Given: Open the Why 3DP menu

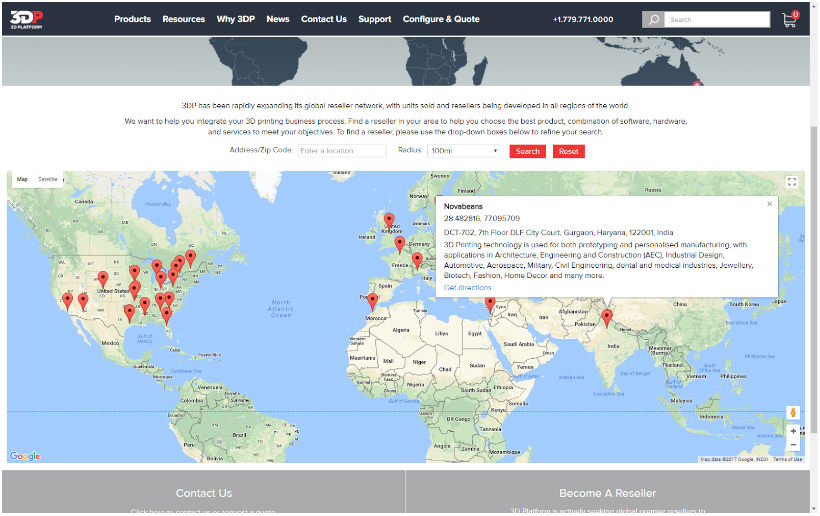Looking at the screenshot, I should tap(236, 19).
